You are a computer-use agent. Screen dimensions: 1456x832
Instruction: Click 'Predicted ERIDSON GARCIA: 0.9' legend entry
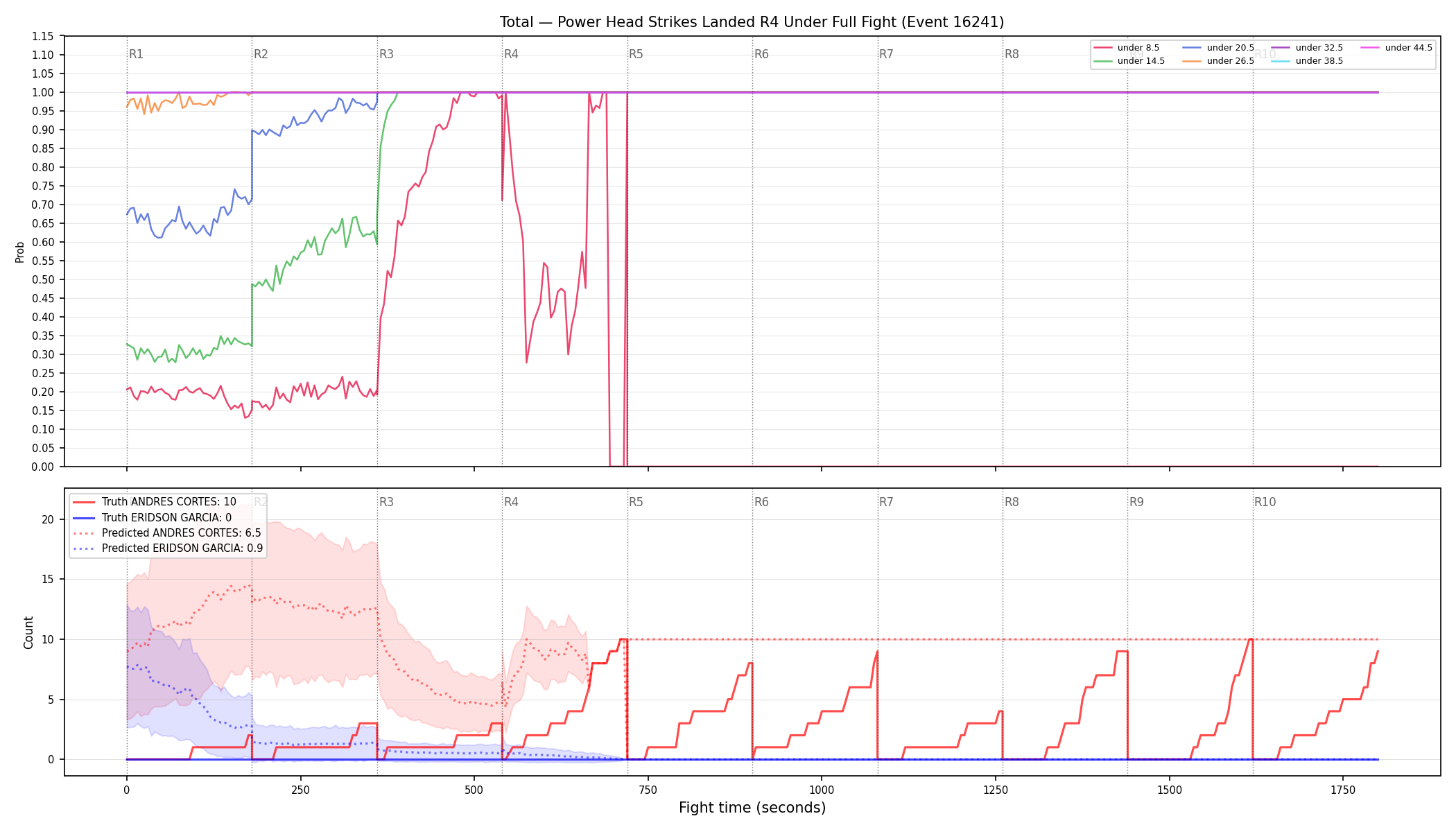[x=168, y=548]
